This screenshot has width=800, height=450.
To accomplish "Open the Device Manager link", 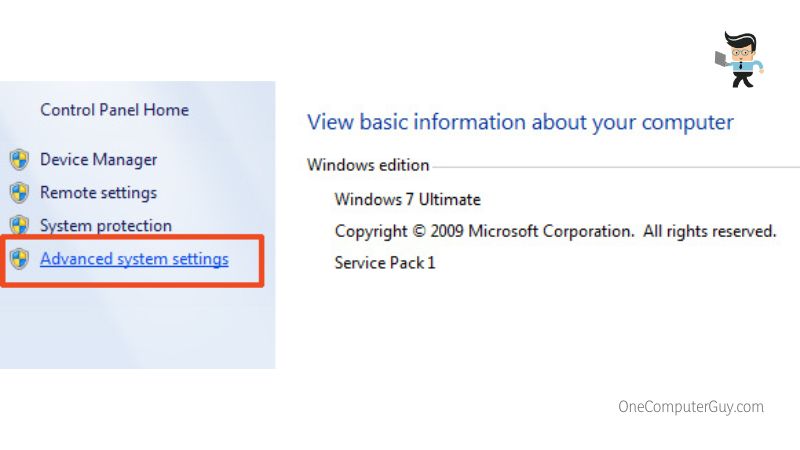I will (98, 160).
